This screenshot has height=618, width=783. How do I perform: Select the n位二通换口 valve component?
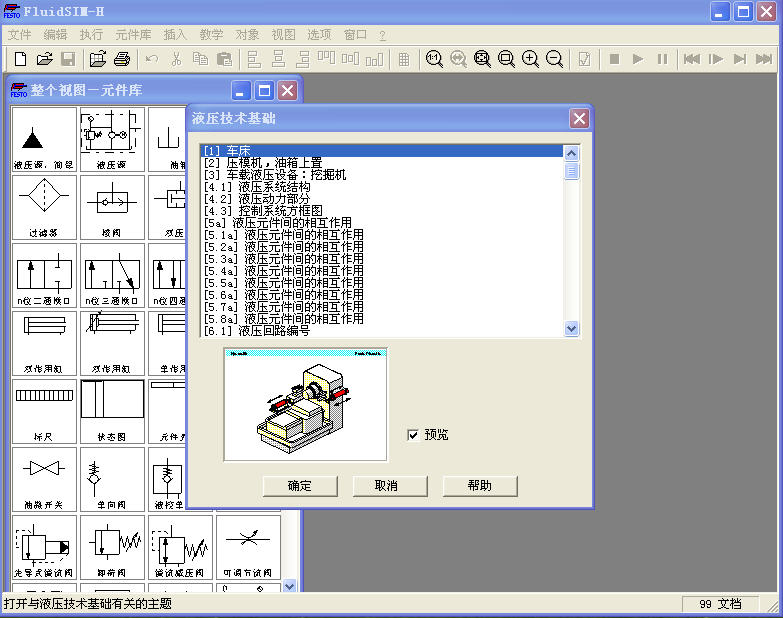tap(44, 276)
